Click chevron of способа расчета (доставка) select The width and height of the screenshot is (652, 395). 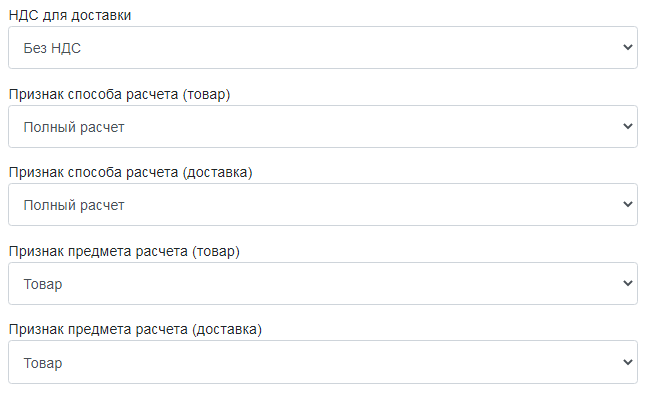pyautogui.click(x=628, y=204)
